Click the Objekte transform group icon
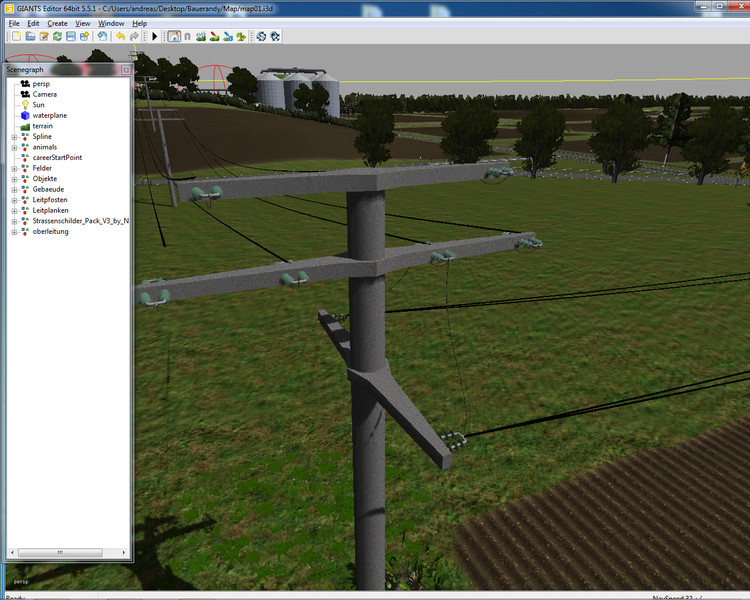 tap(25, 178)
